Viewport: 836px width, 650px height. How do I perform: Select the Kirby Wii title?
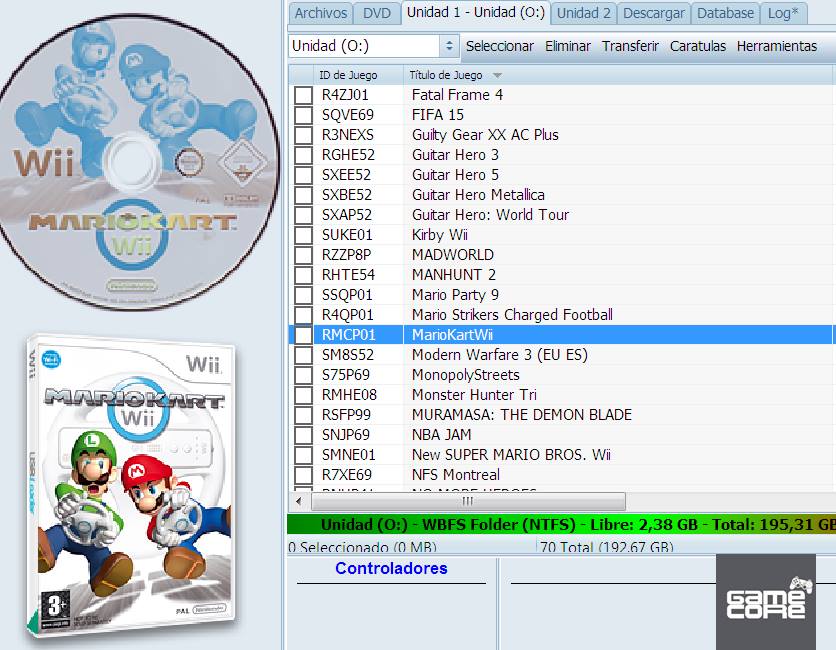(x=439, y=235)
